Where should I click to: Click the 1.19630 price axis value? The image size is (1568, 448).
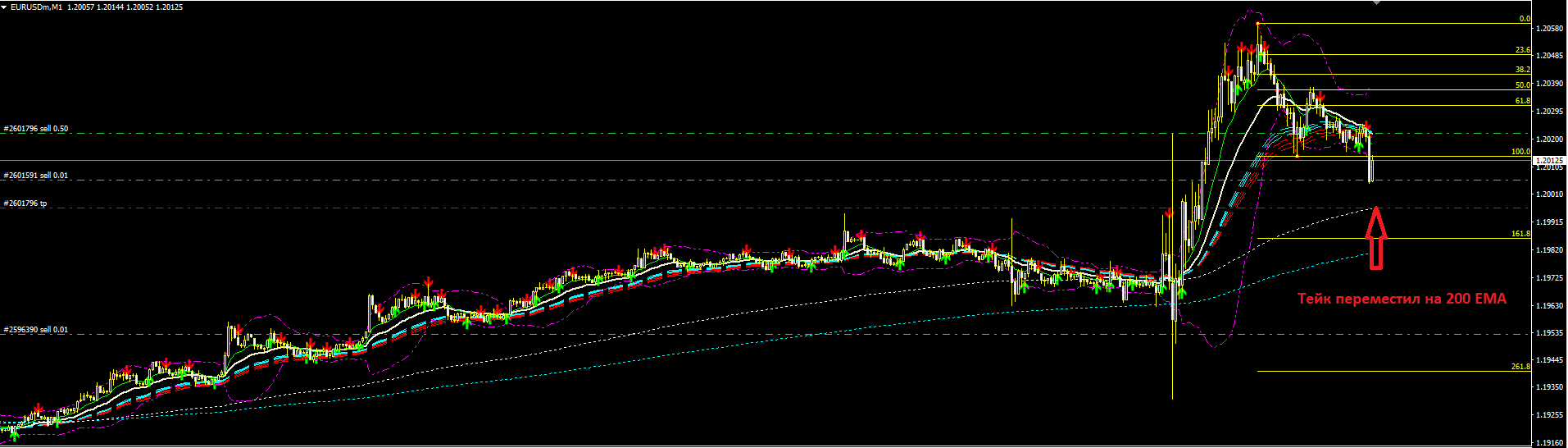point(1551,306)
